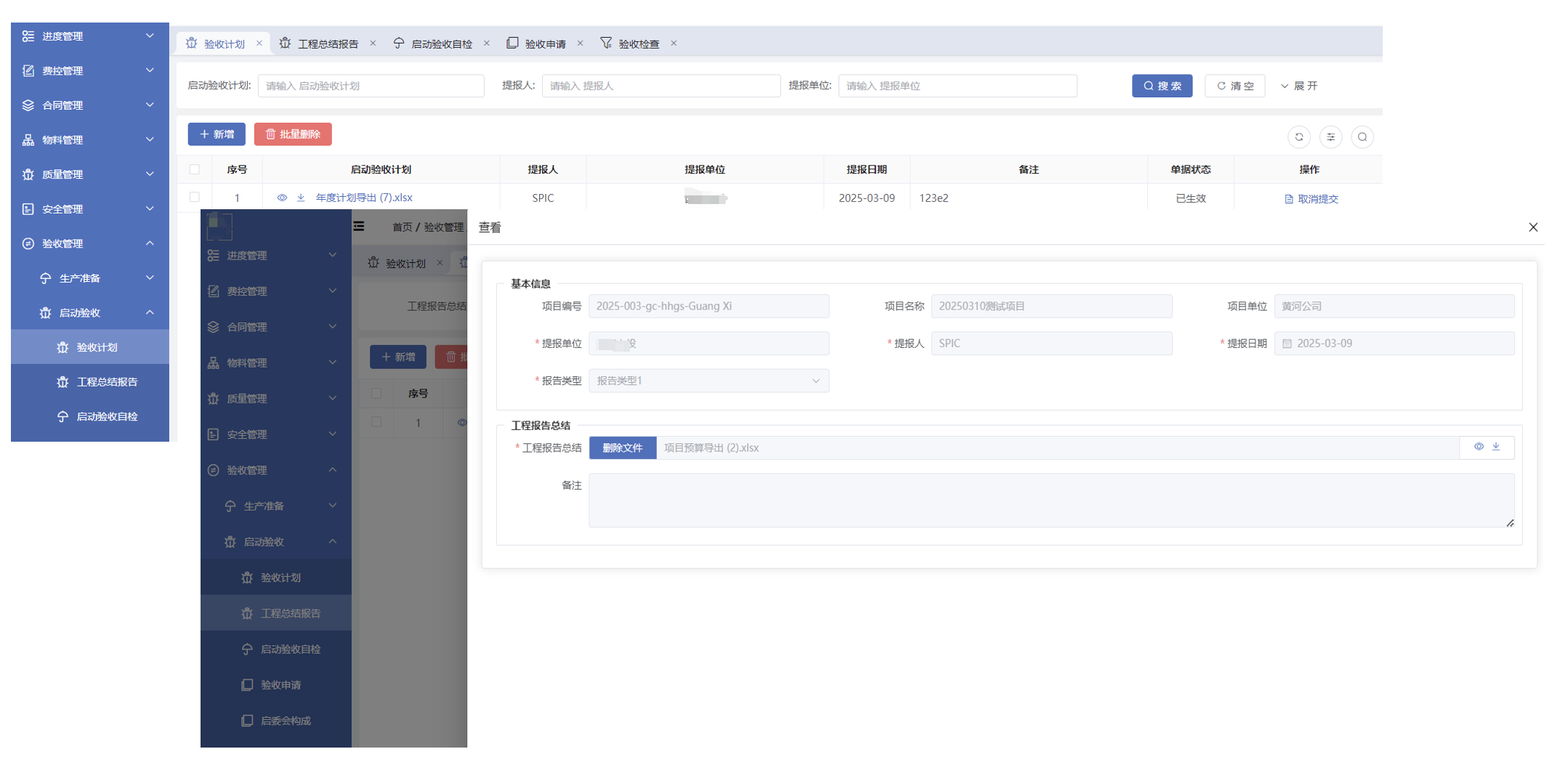Screen dimensions: 1568x757
Task: Toggle the select-all checkbox in table header
Action: pos(194,169)
